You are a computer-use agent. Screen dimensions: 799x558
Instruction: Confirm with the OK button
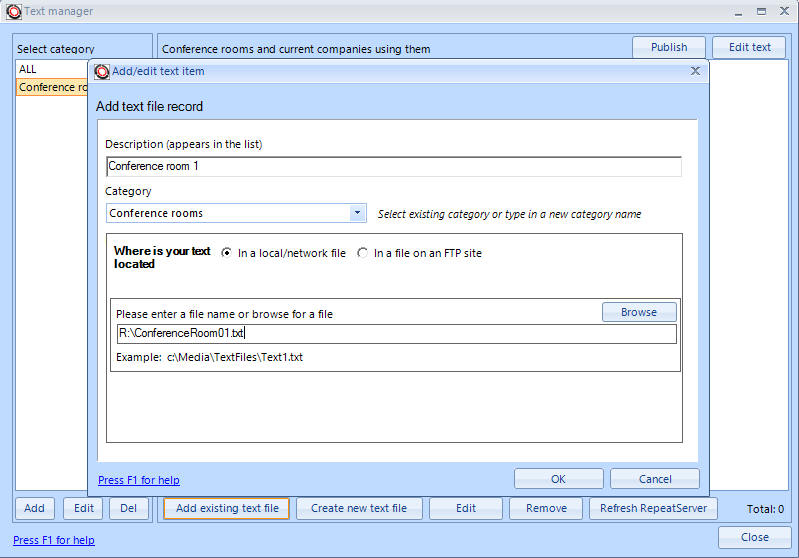tap(558, 479)
